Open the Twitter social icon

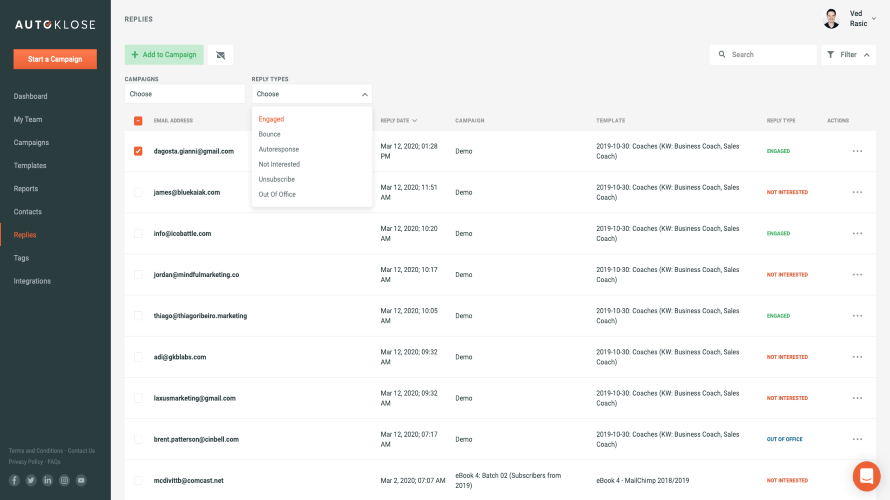[31, 480]
